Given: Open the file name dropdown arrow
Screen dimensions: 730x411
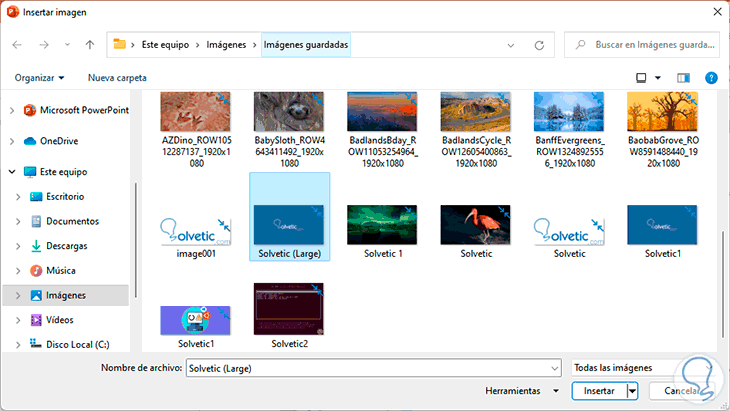Looking at the screenshot, I should click(554, 368).
